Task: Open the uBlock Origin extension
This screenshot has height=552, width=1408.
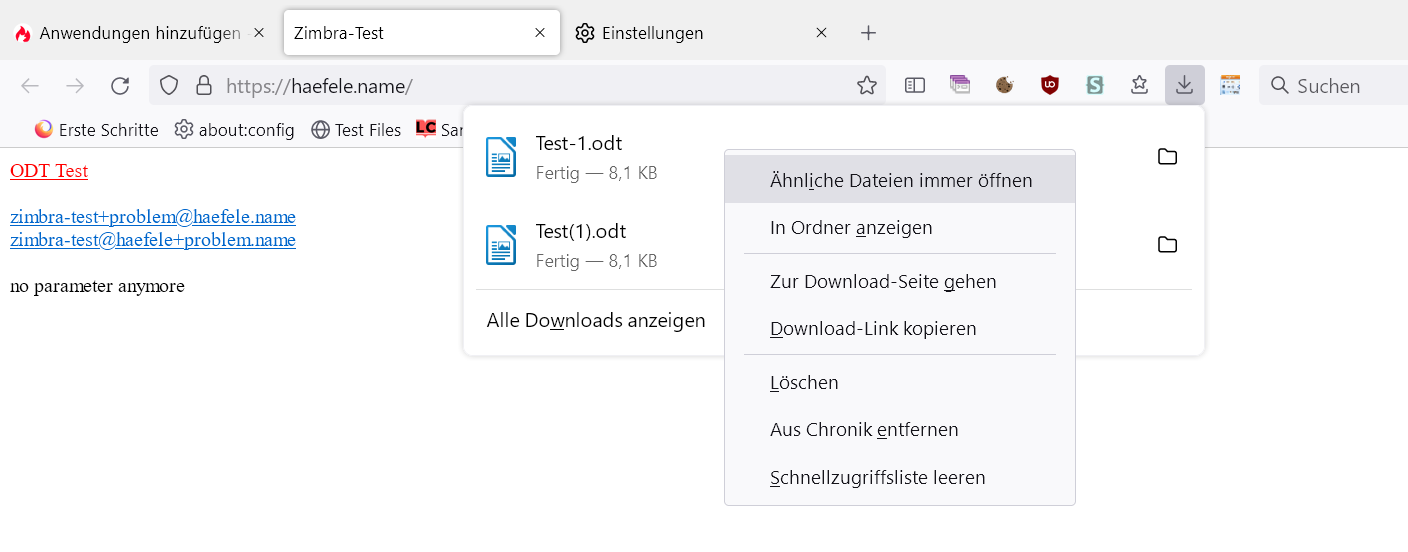Action: (x=1050, y=86)
